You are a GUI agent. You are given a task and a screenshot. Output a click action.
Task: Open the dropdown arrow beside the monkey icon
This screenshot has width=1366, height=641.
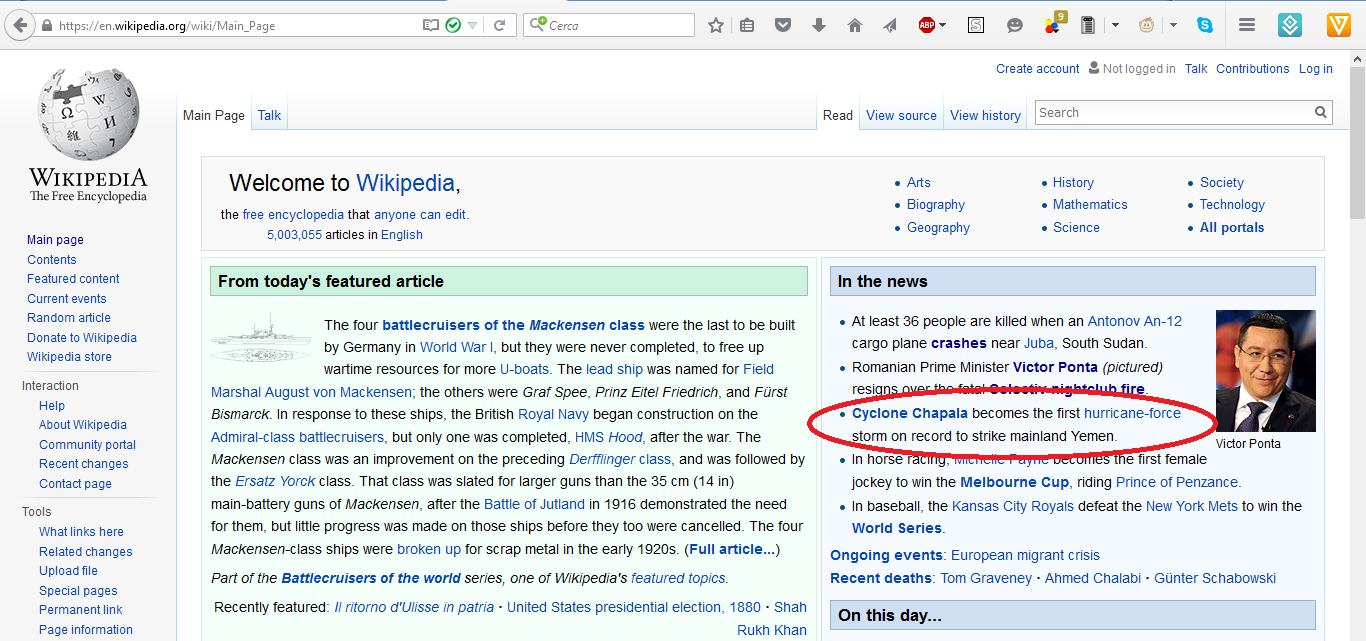(x=1173, y=25)
